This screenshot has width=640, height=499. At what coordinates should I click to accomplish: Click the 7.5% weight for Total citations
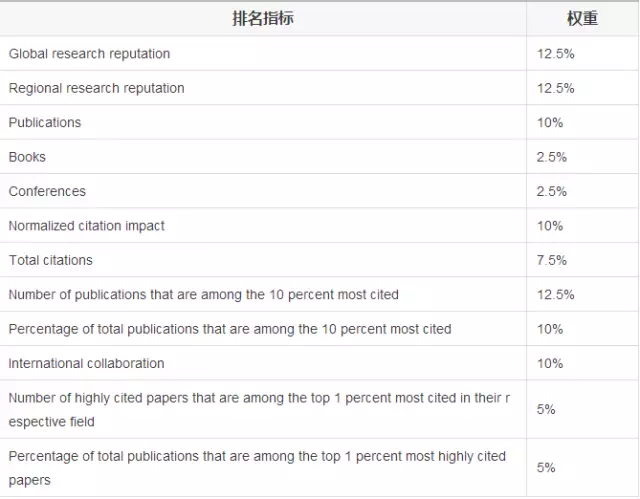click(x=552, y=260)
